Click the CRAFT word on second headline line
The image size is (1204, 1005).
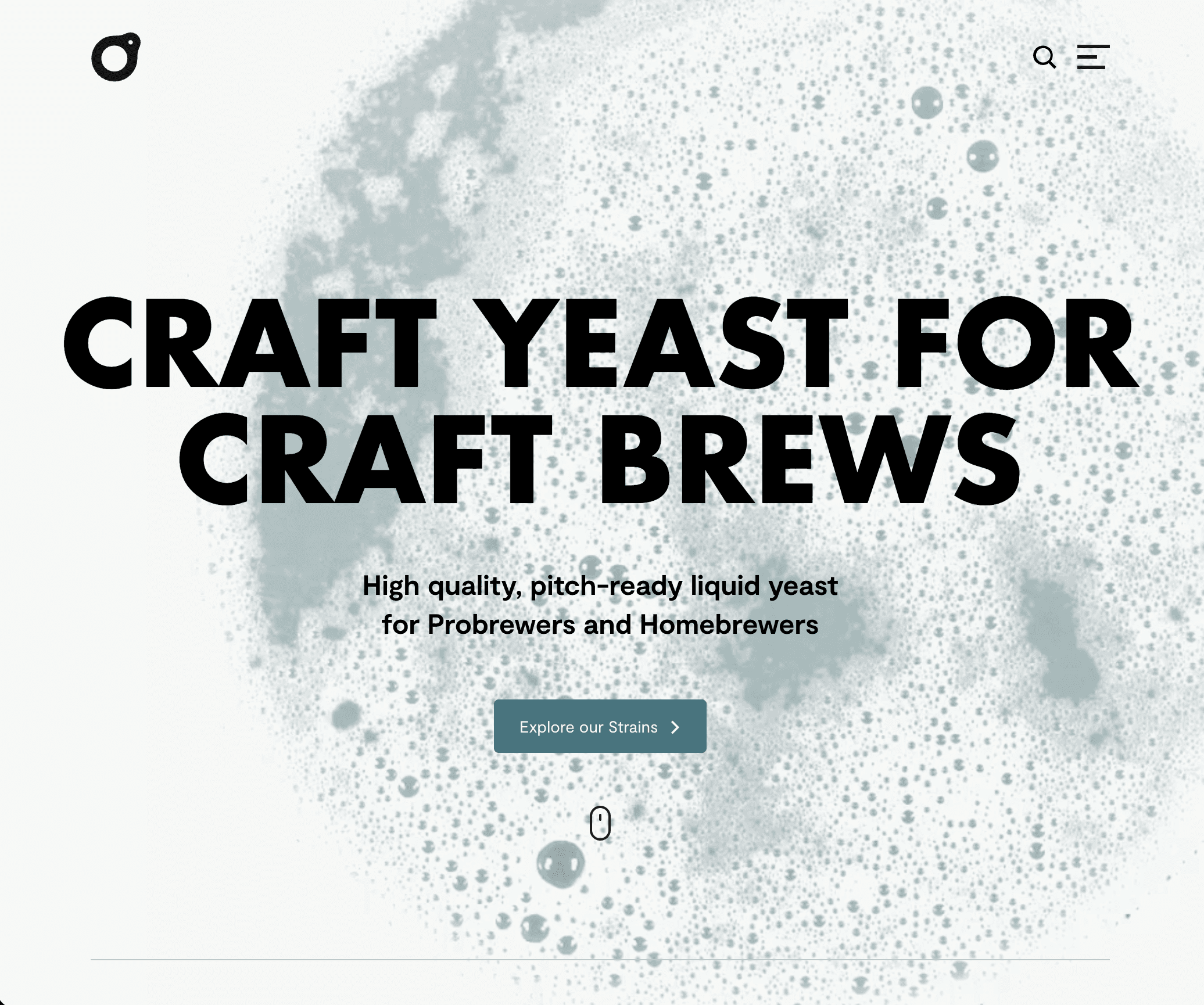coord(365,459)
